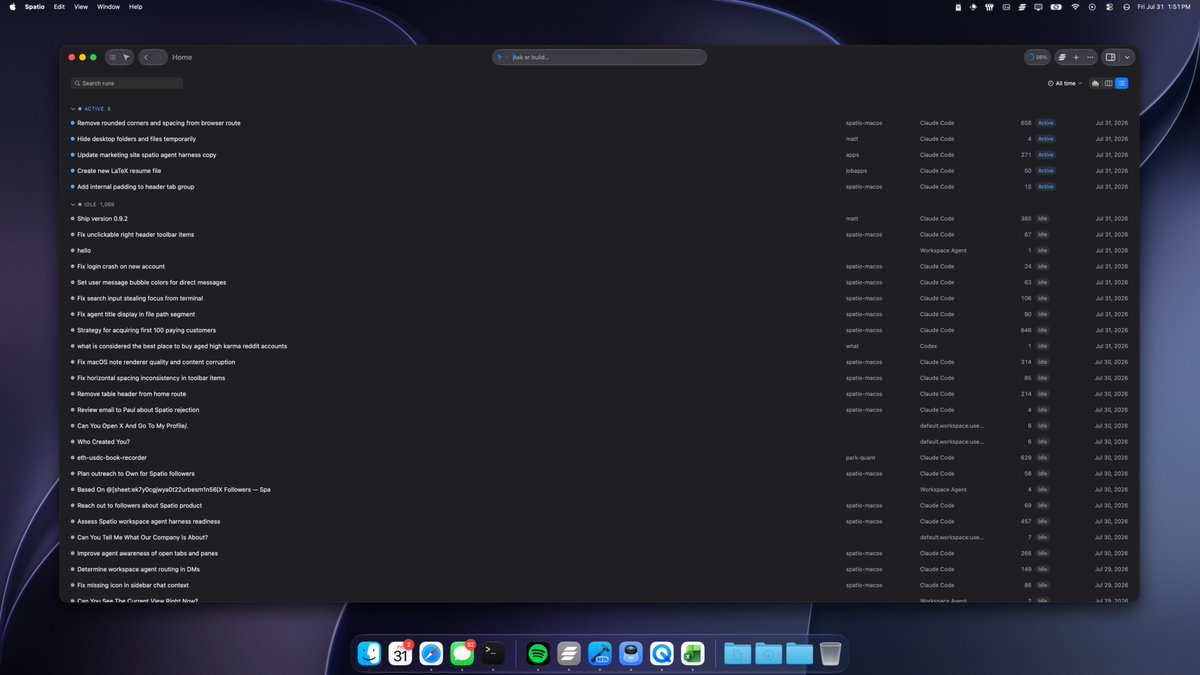This screenshot has height=675, width=1200.
Task: Open the 36% usage indicator
Action: [1037, 57]
